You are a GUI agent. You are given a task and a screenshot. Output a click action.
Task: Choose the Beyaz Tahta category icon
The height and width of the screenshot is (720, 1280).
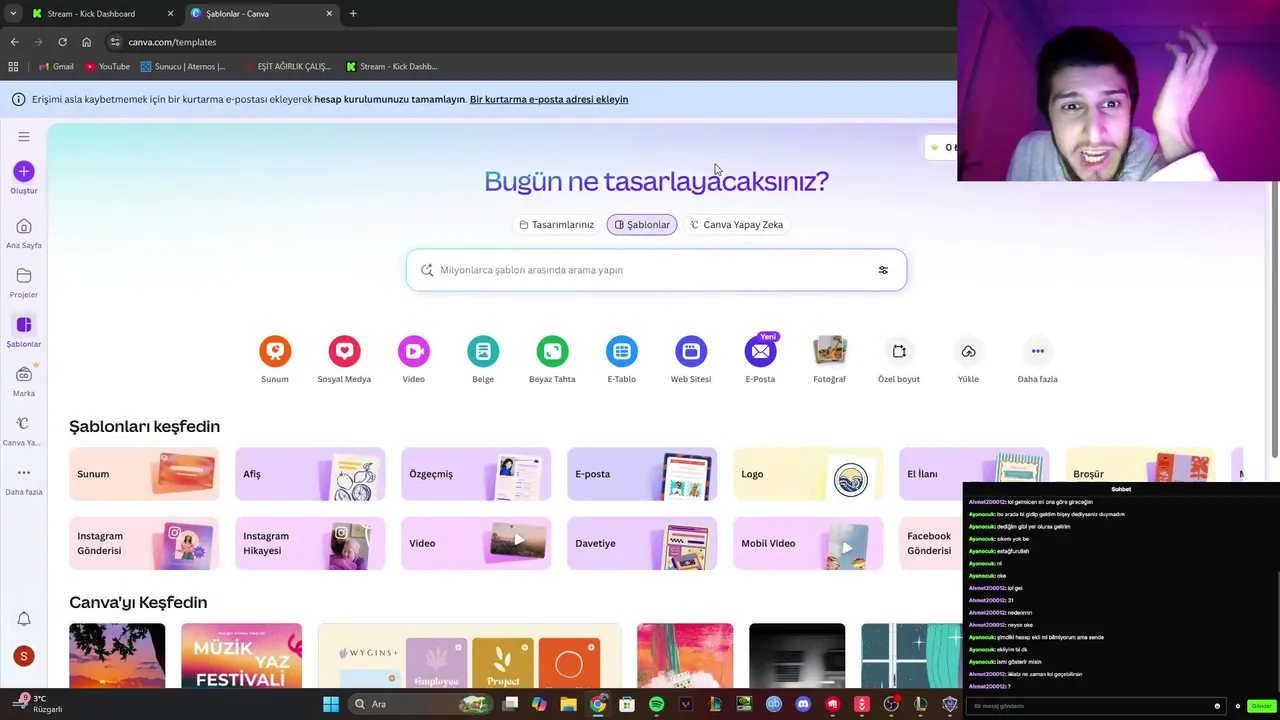point(552,351)
